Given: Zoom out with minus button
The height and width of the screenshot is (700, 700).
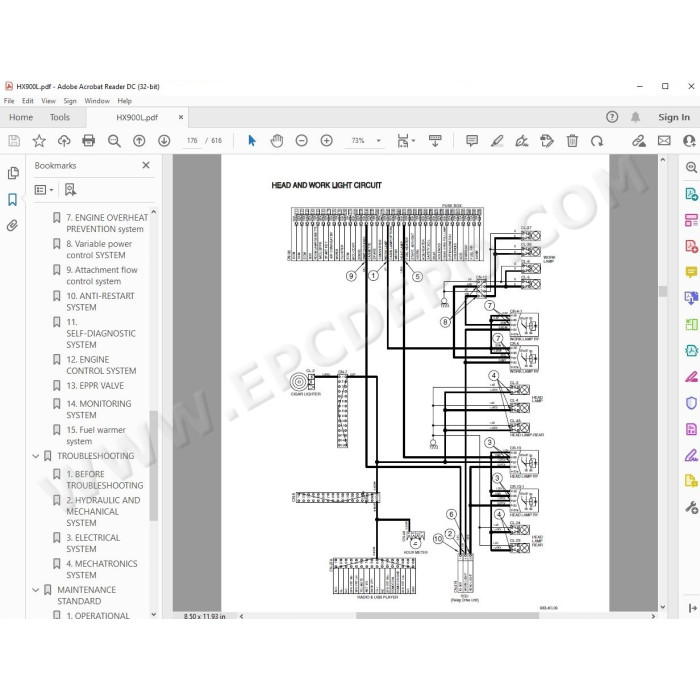Looking at the screenshot, I should click(302, 141).
